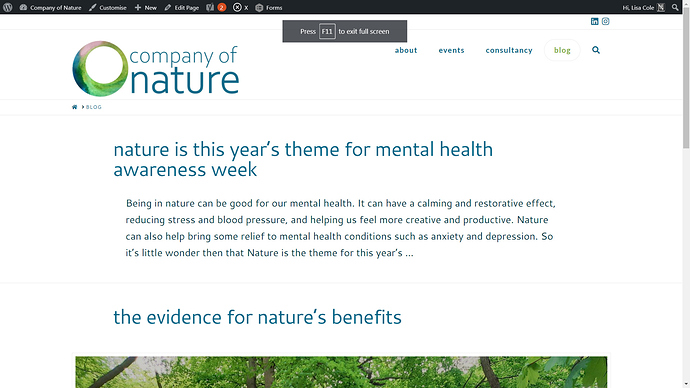Select the consultancy navigation item
The image size is (690, 388).
point(509,50)
